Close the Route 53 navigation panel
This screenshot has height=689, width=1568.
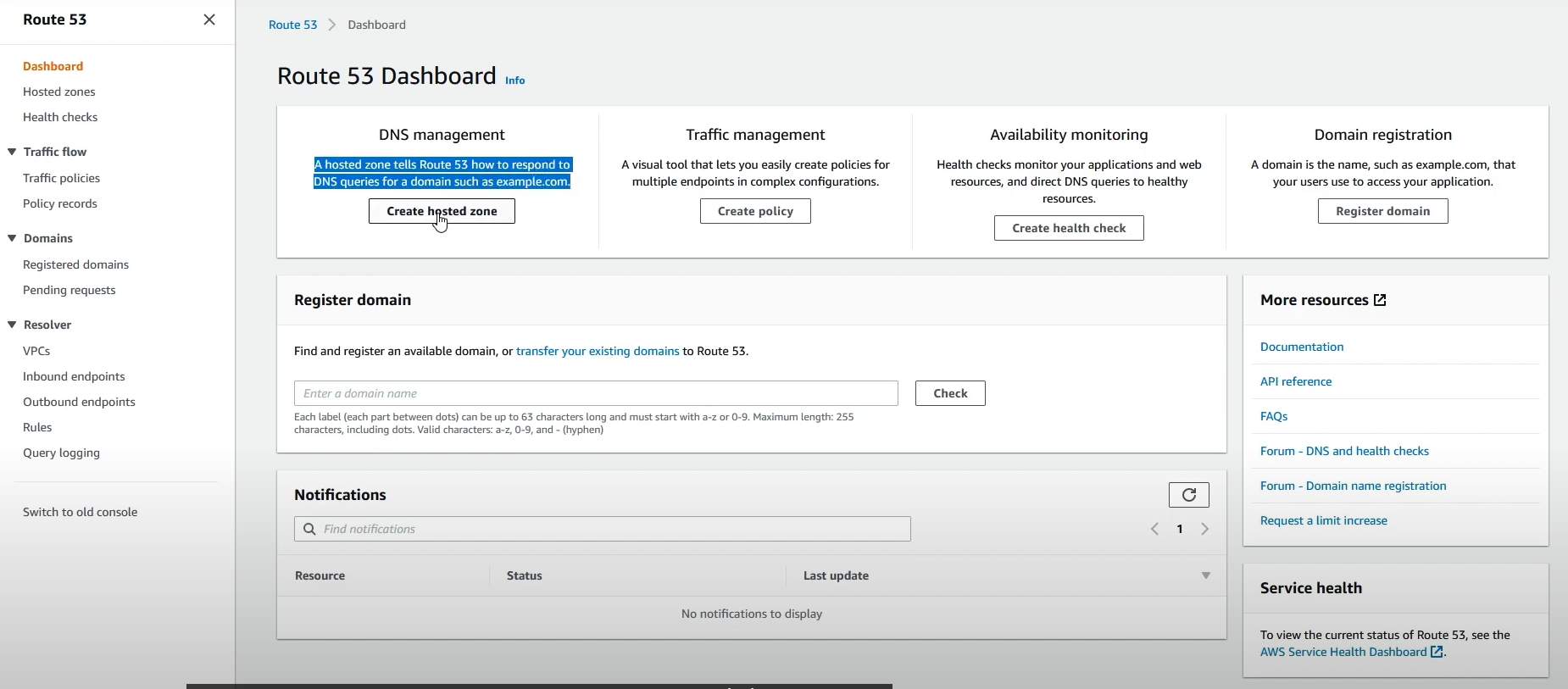209,19
